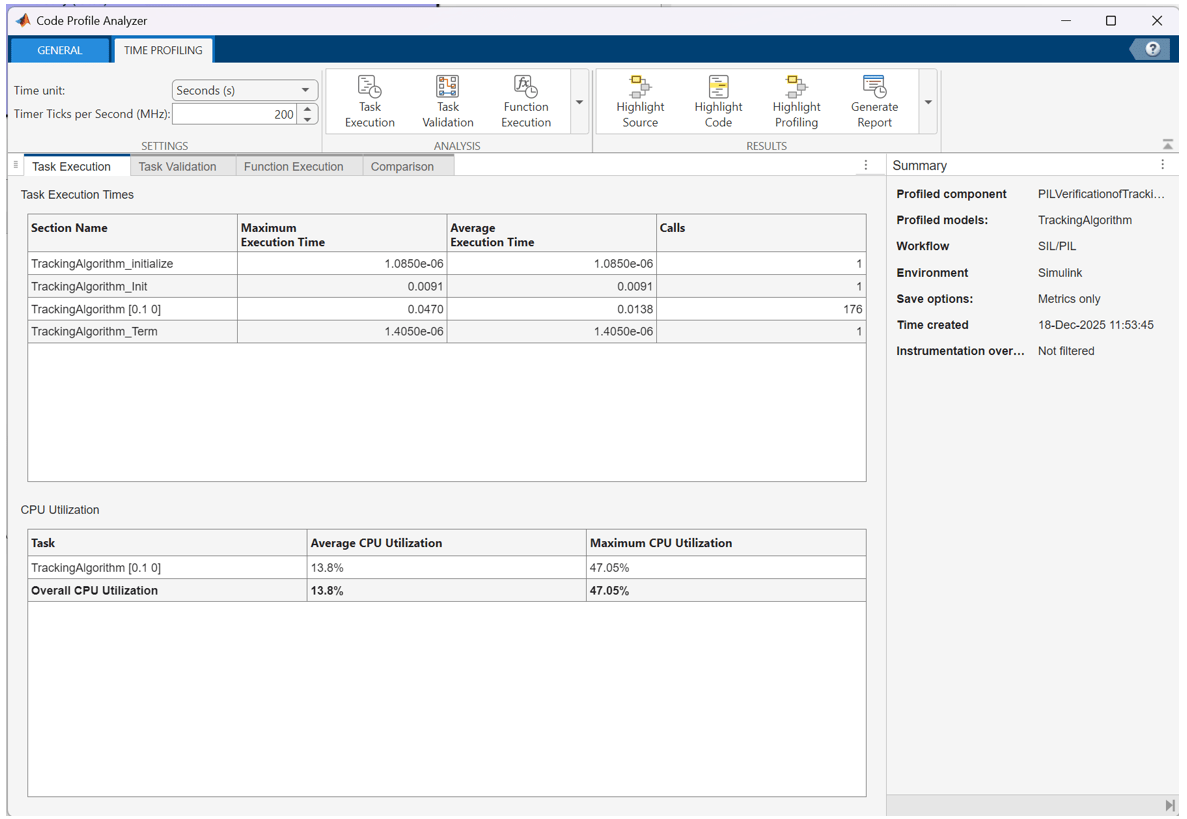Click the Timer Ticks per Second field
Screen dimensions: 1187x819
(235, 115)
